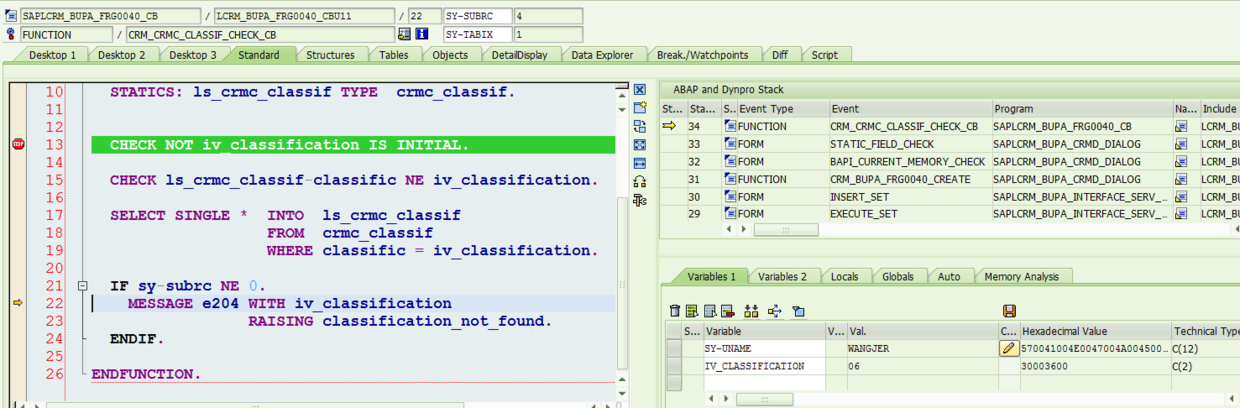Click navigate icon in row 34 of stack
The height and width of the screenshot is (408, 1240).
pos(1181,127)
